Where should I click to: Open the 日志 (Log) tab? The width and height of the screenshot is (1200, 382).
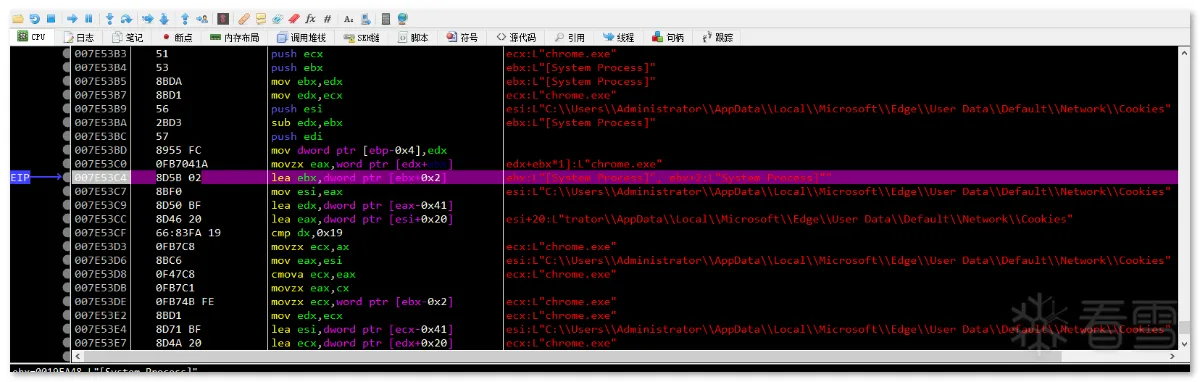coord(79,37)
